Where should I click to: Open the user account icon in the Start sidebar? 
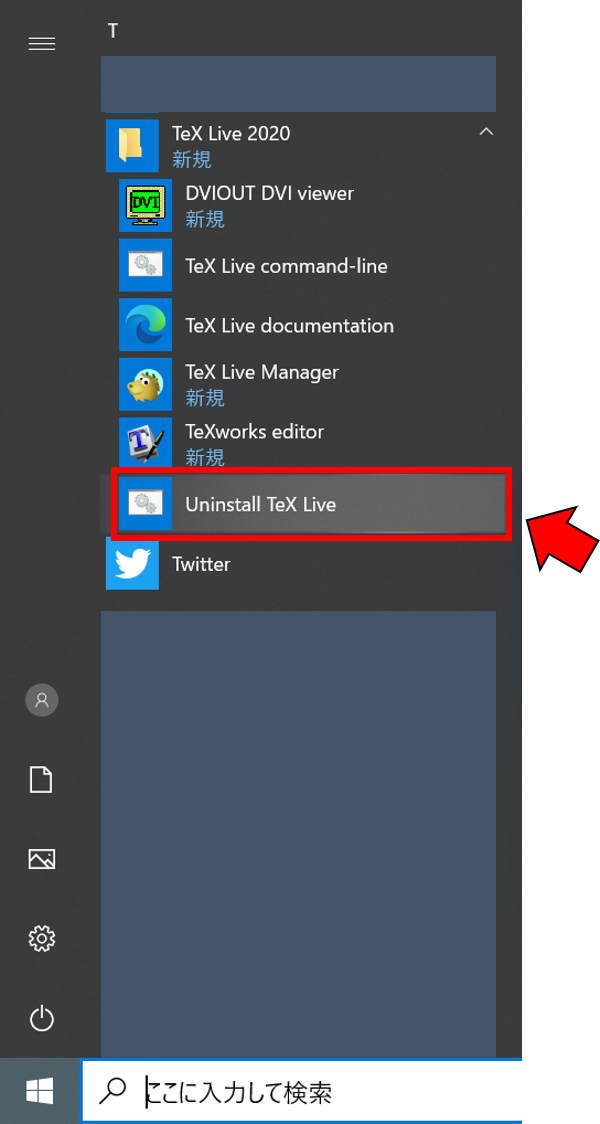pos(42,700)
